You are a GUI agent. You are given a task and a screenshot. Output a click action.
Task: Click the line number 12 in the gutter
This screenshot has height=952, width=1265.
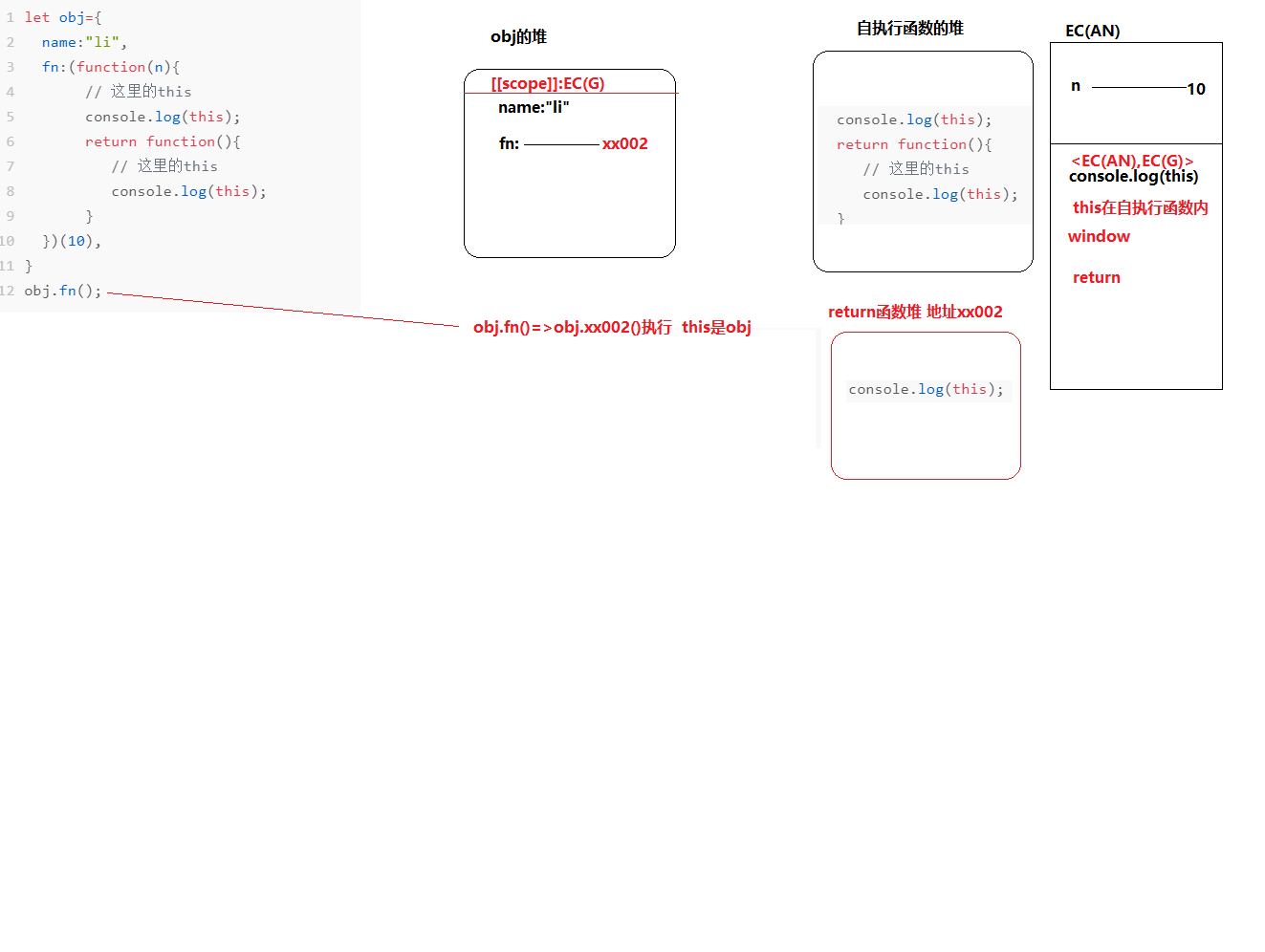(8, 291)
